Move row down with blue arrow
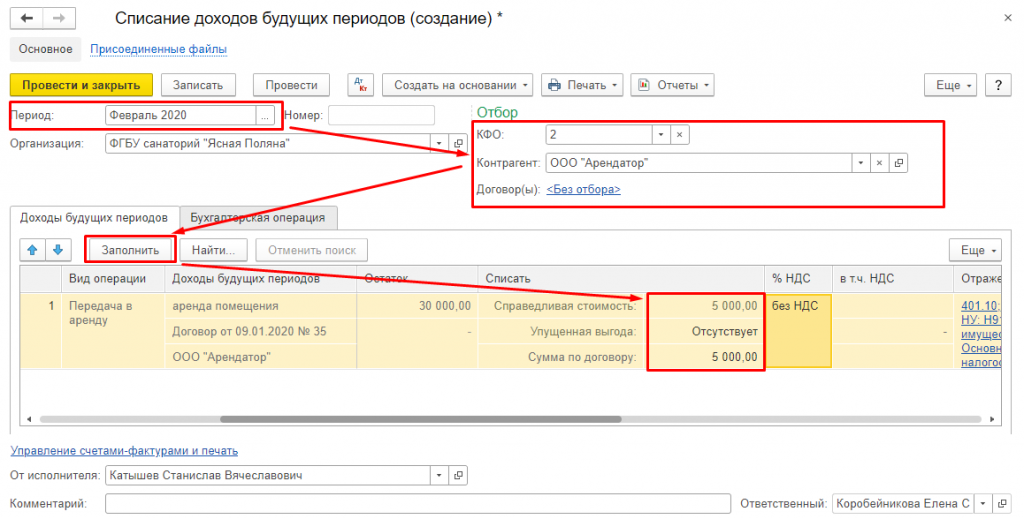This screenshot has height=519, width=1024. point(57,249)
